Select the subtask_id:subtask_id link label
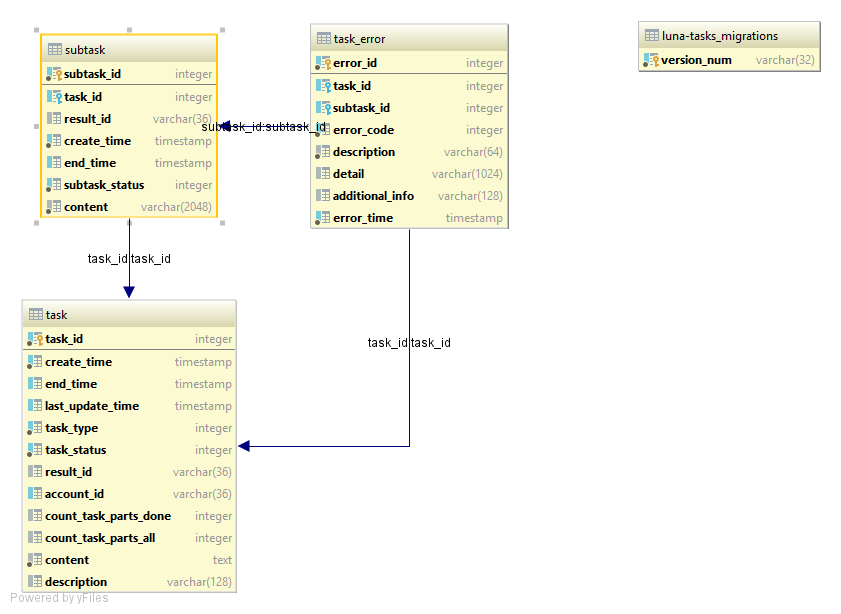 tap(263, 127)
